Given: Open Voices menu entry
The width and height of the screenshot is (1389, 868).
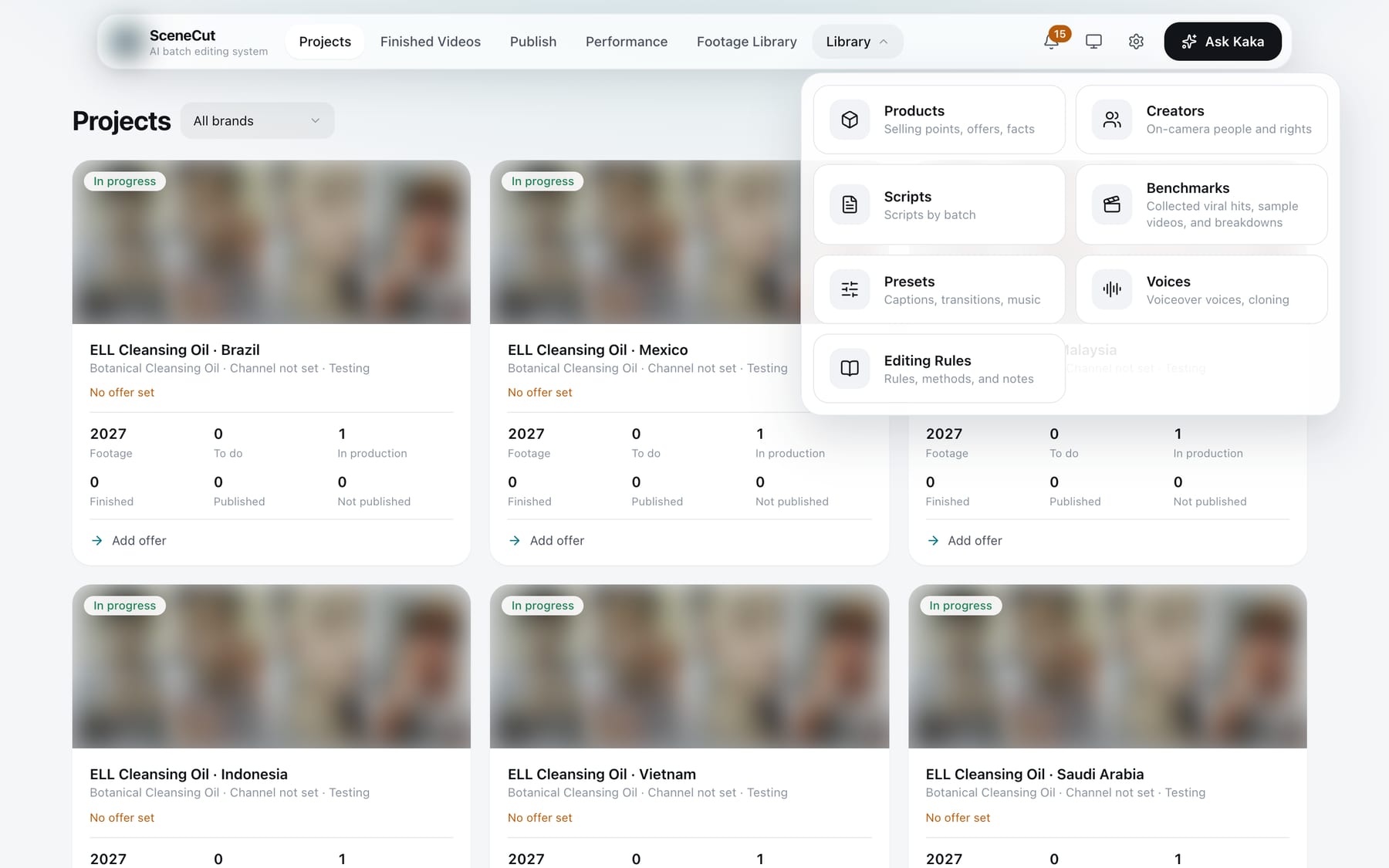Looking at the screenshot, I should [x=1201, y=289].
